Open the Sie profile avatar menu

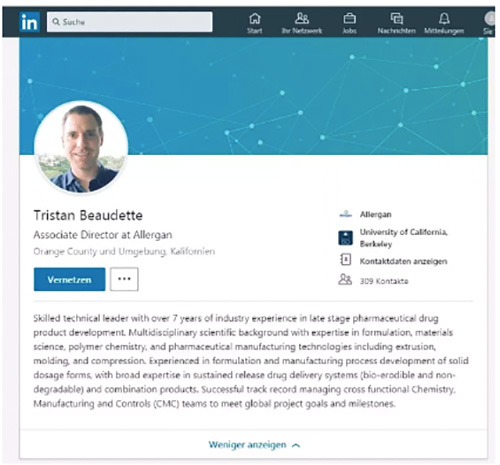tap(489, 18)
